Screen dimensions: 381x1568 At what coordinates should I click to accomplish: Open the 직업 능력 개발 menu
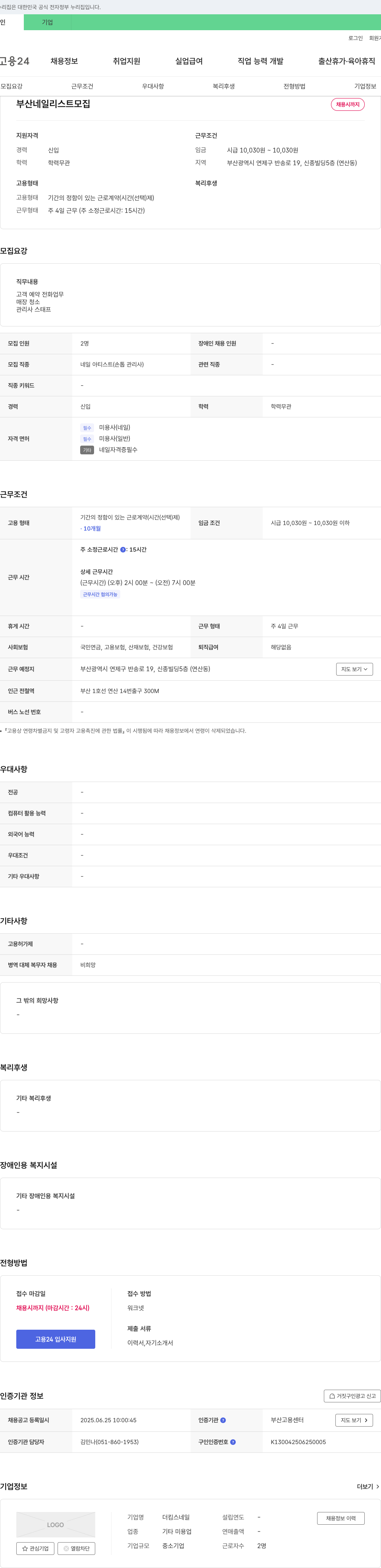click(x=260, y=61)
